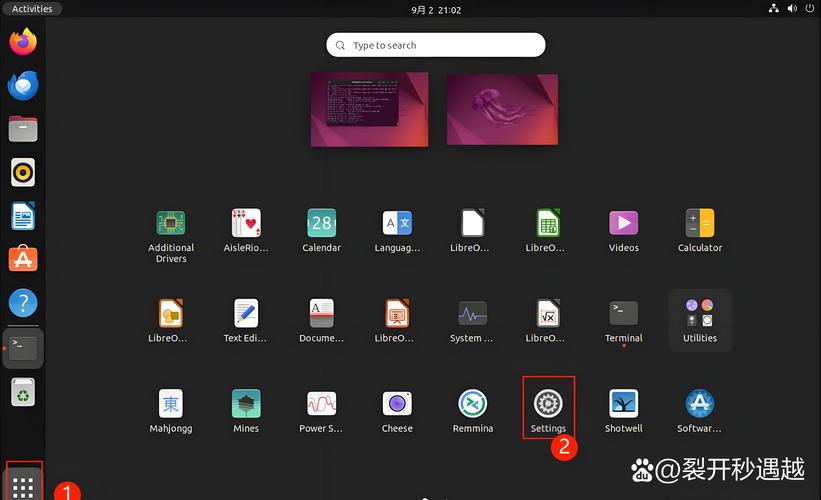Switch to the empty jellyfish workspace

coord(503,109)
